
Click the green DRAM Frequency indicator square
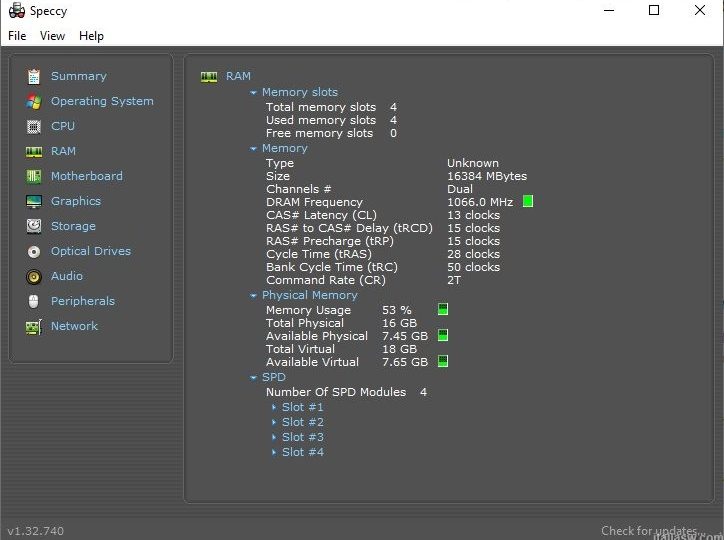coord(528,202)
